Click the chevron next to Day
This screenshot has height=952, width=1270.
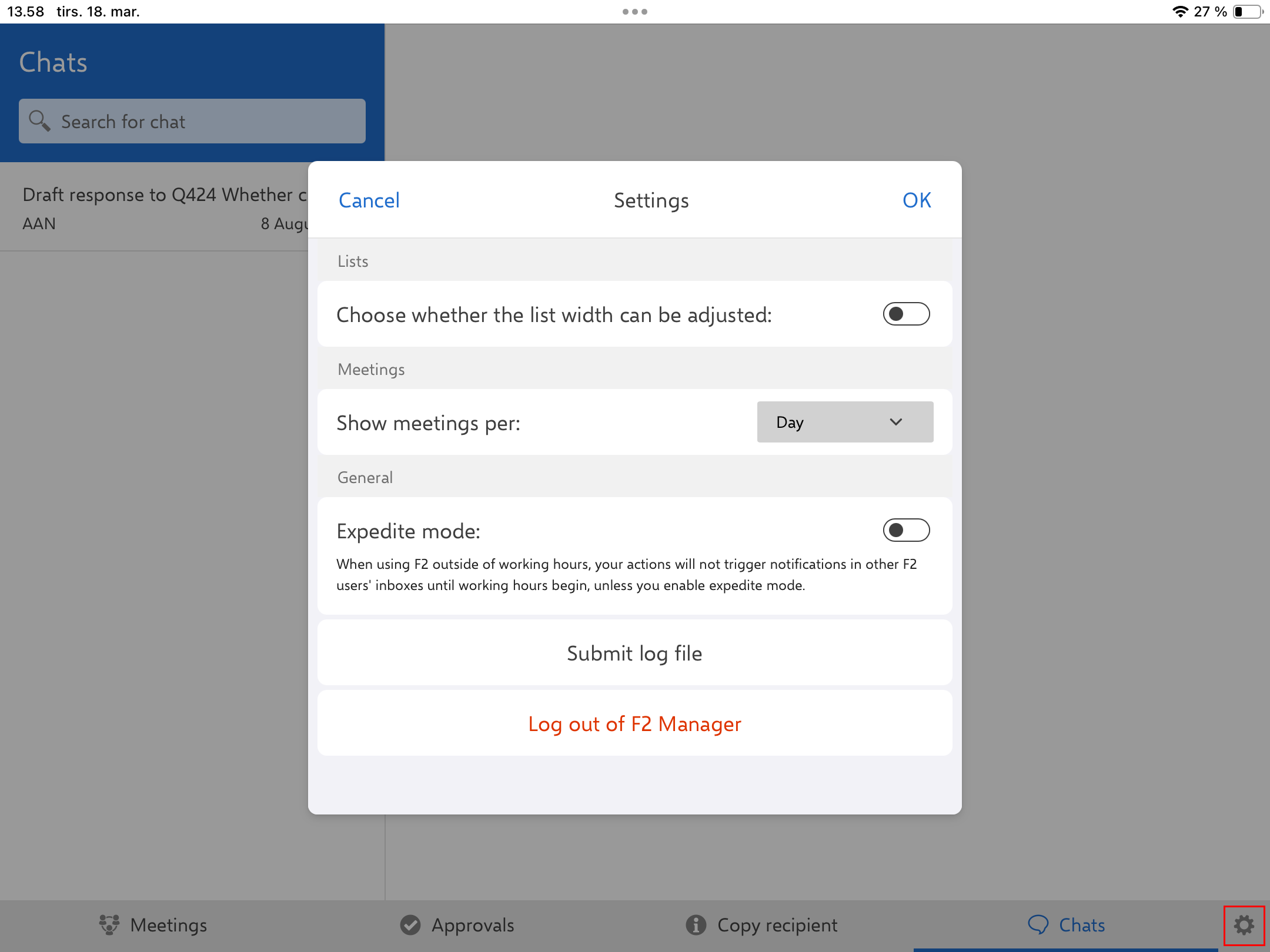click(x=896, y=423)
